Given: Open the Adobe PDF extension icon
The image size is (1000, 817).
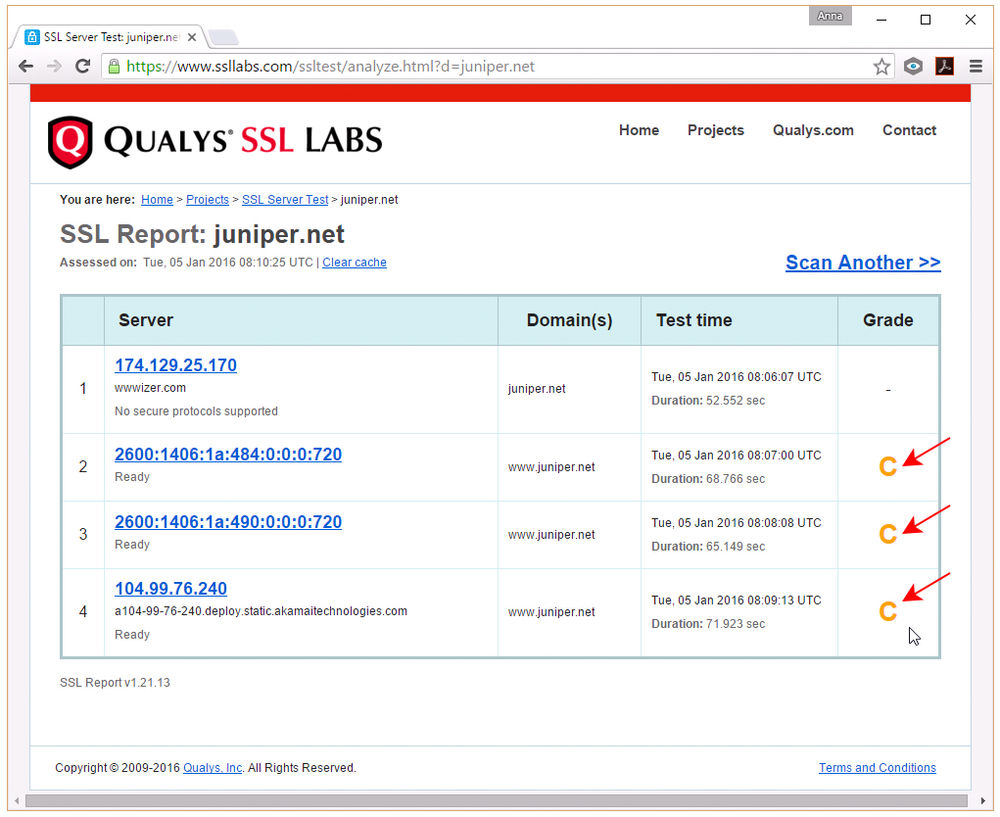Looking at the screenshot, I should click(x=944, y=67).
